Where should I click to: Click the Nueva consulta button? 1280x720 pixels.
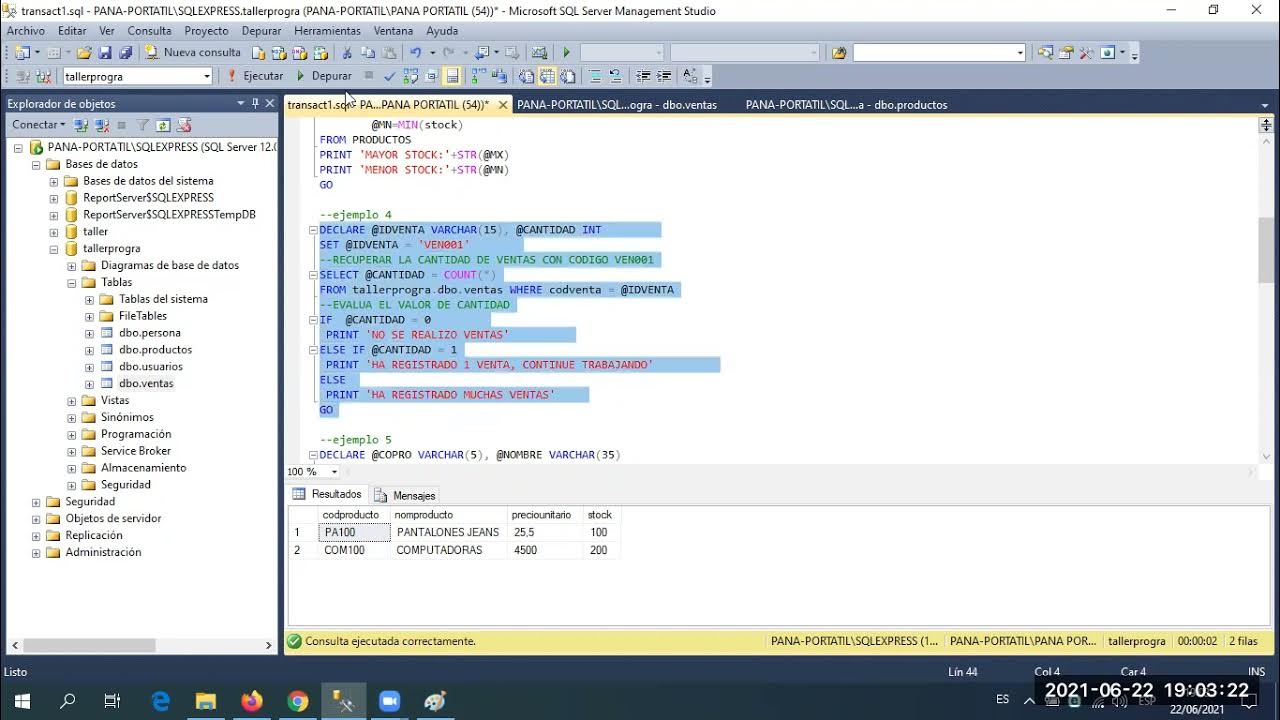point(193,52)
